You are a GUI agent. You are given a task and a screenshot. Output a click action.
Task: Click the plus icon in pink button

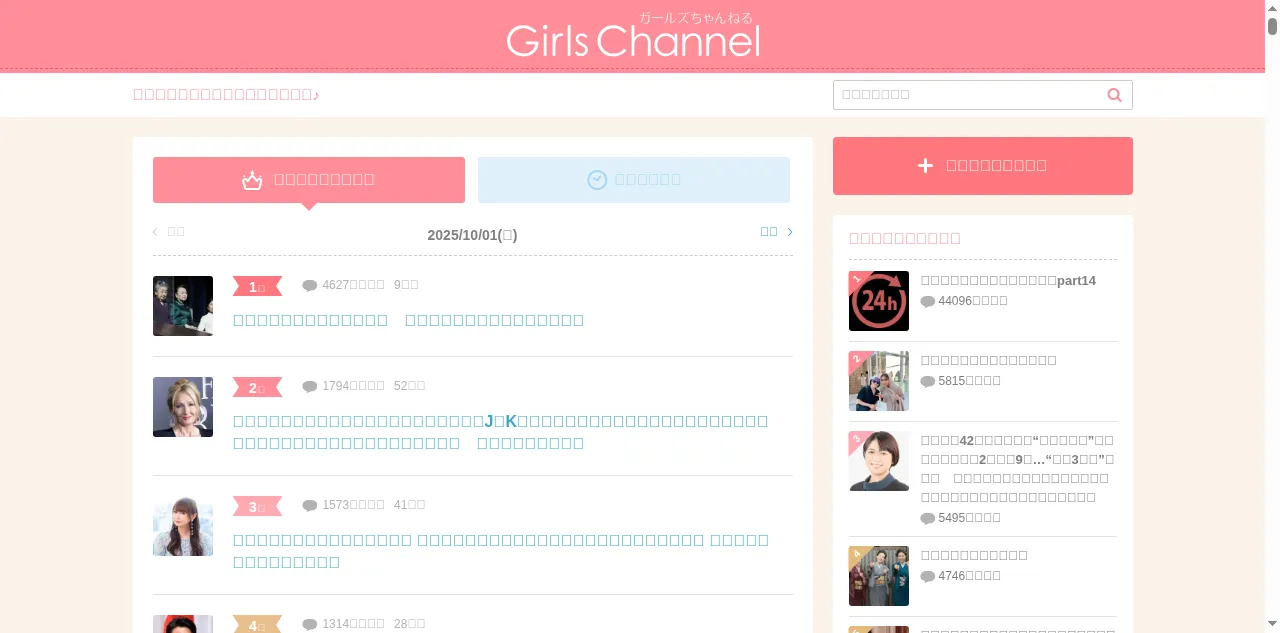click(x=925, y=166)
